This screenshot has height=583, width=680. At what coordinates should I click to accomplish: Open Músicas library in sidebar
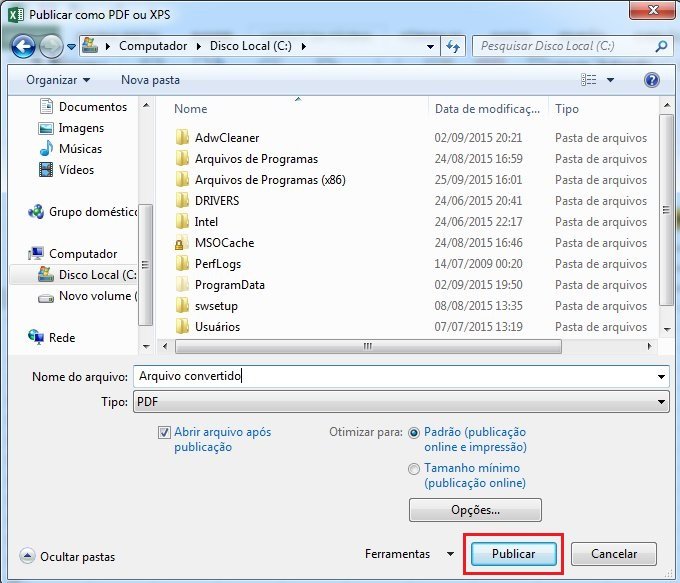(x=45, y=149)
